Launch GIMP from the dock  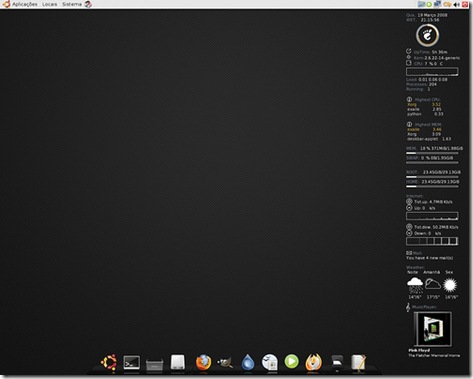[x=225, y=362]
